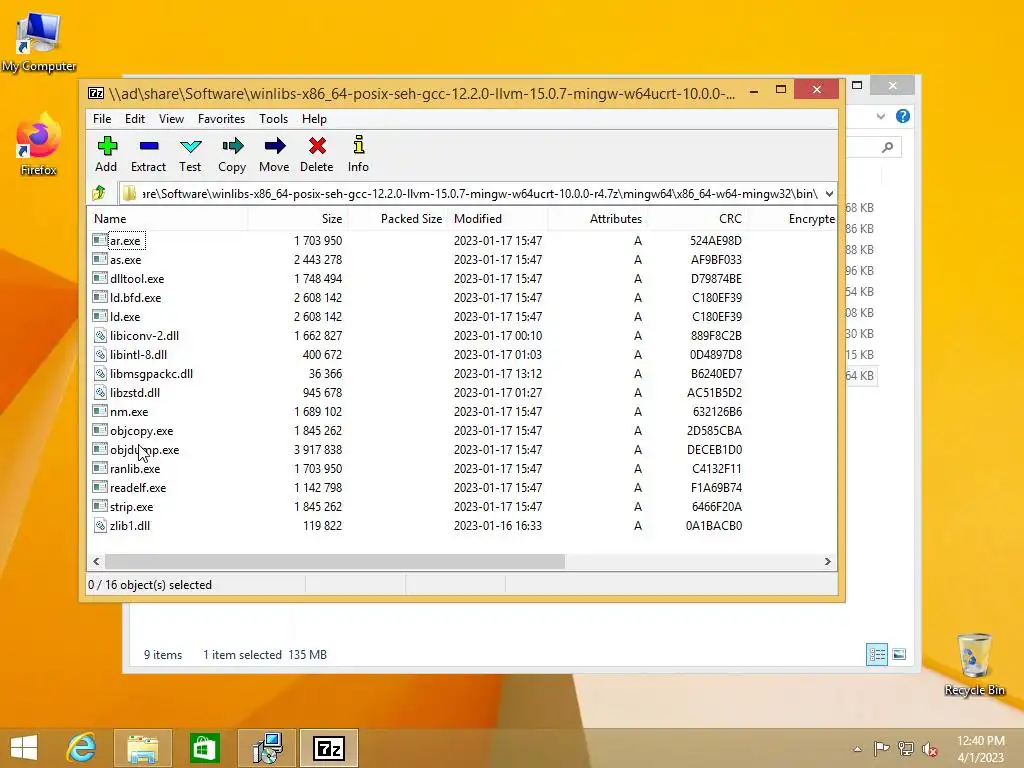
Task: Select My Computer desktop icon
Action: click(39, 42)
